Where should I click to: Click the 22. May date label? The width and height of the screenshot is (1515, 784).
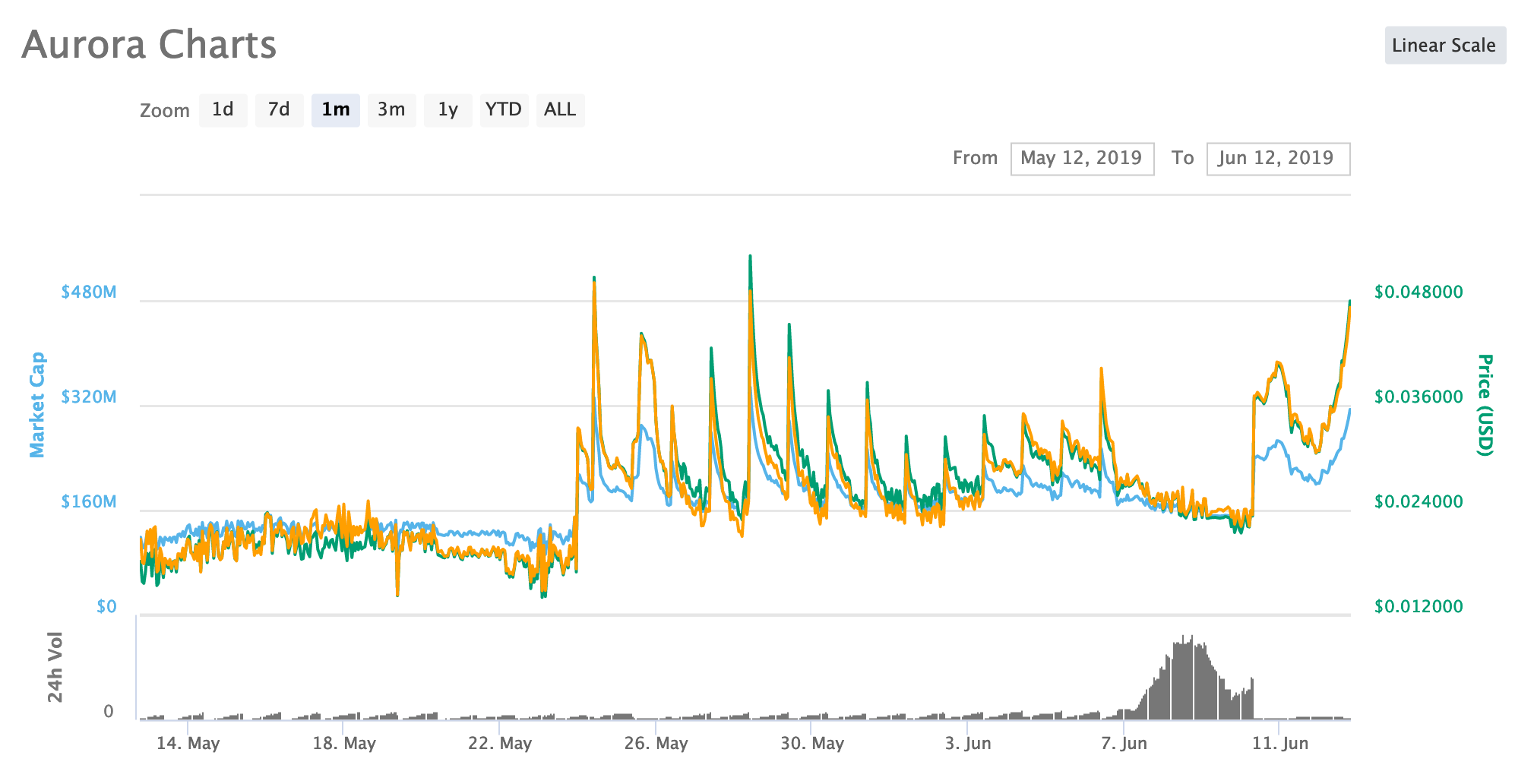(500, 744)
